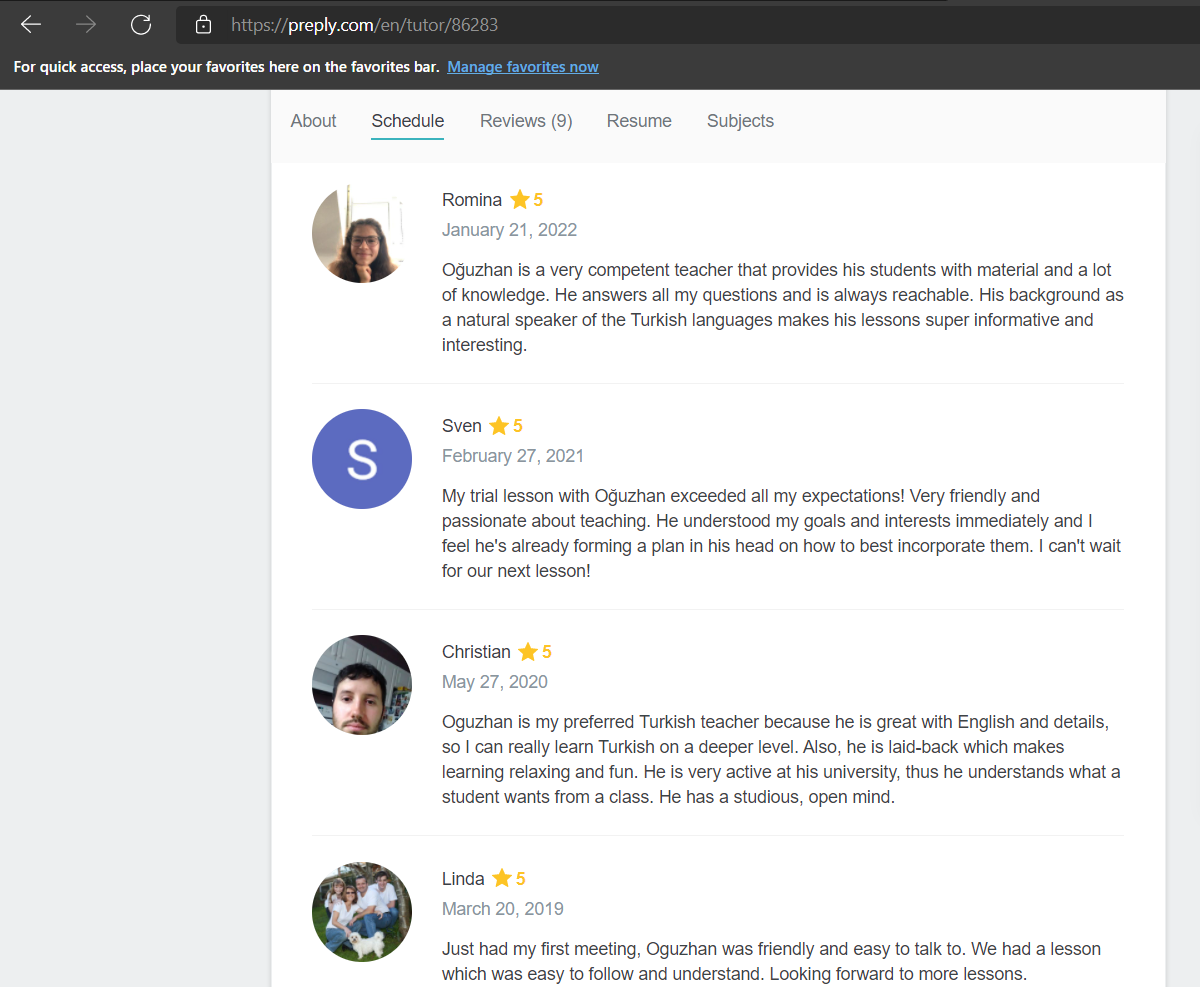Click the star rating next to Linda

pyautogui.click(x=502, y=879)
